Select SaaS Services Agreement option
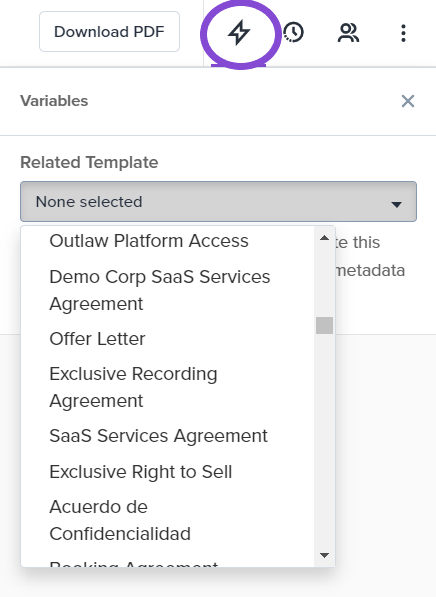 pos(158,436)
